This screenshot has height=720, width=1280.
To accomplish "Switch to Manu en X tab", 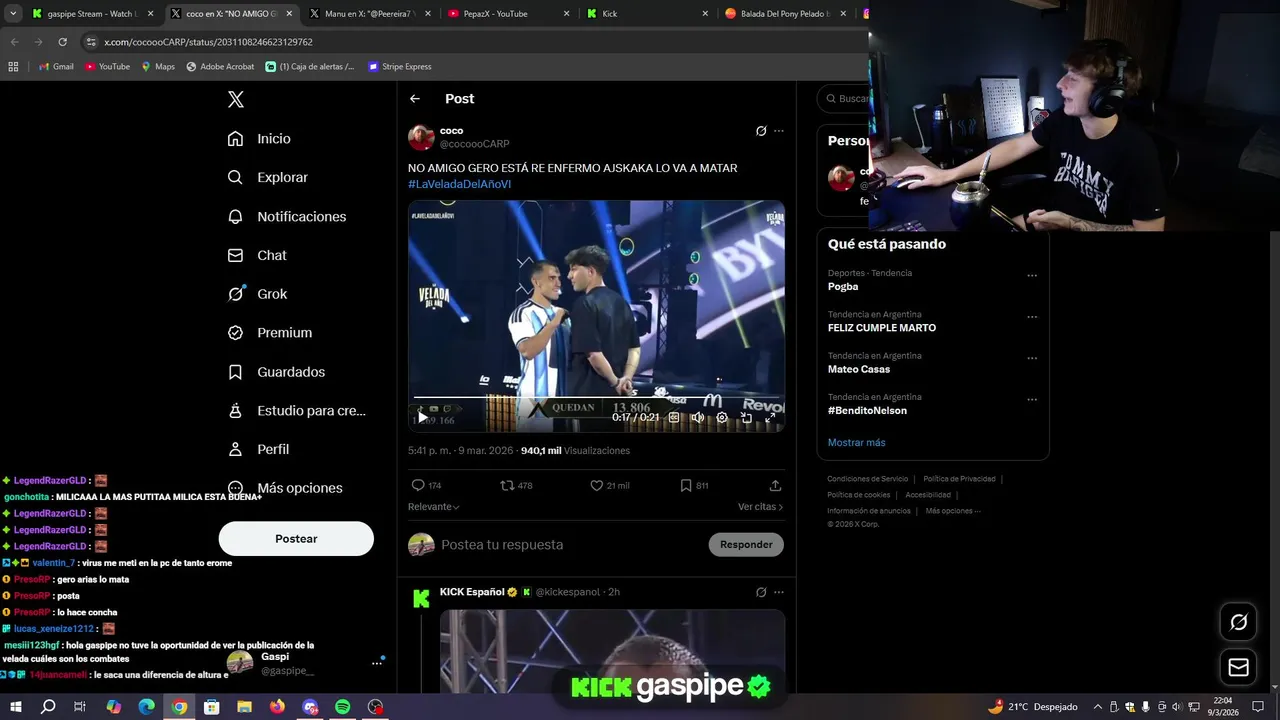I will click(368, 14).
